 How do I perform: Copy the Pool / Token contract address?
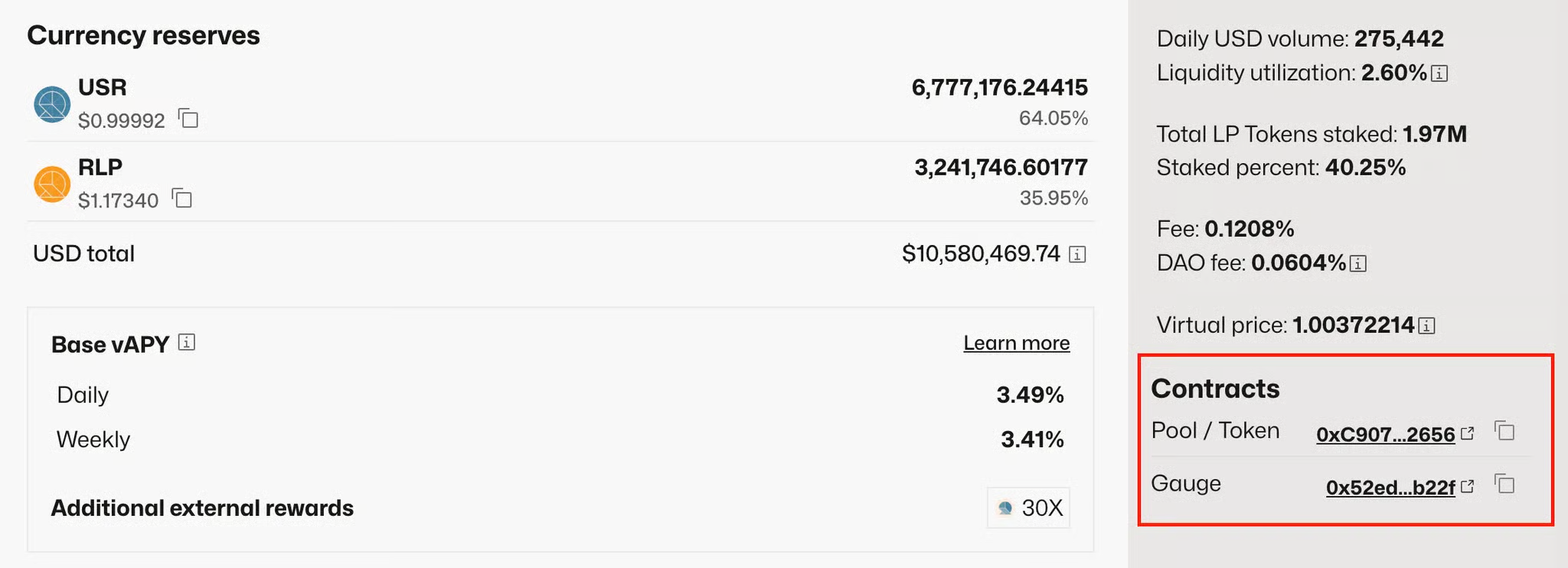click(x=1505, y=431)
